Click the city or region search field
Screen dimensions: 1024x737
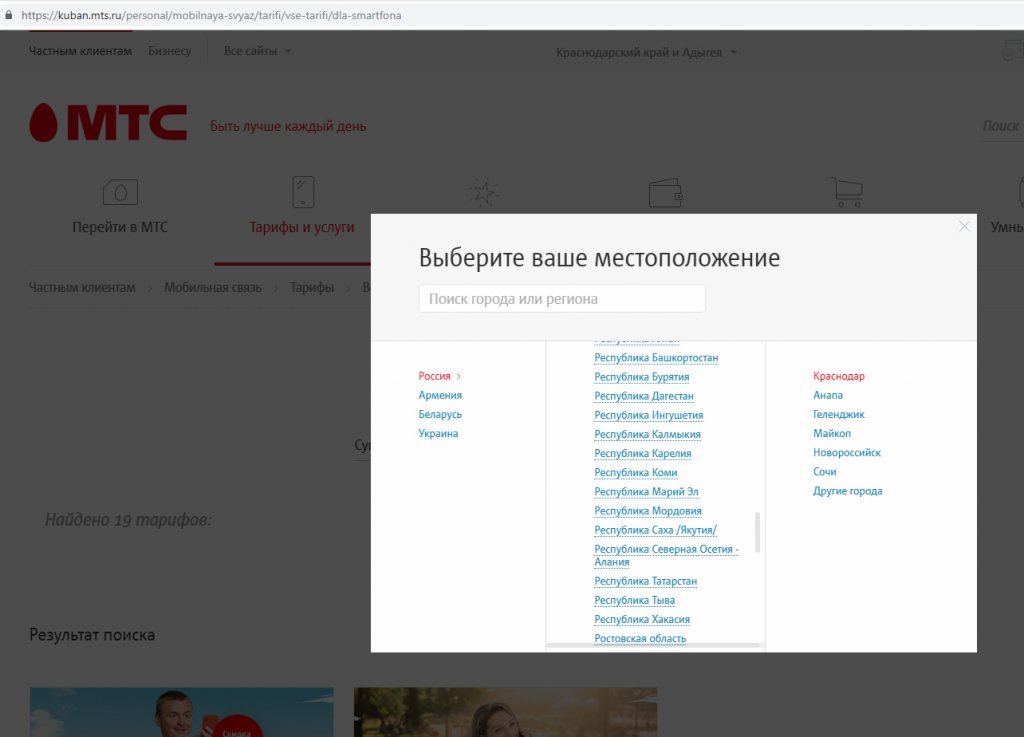point(561,298)
